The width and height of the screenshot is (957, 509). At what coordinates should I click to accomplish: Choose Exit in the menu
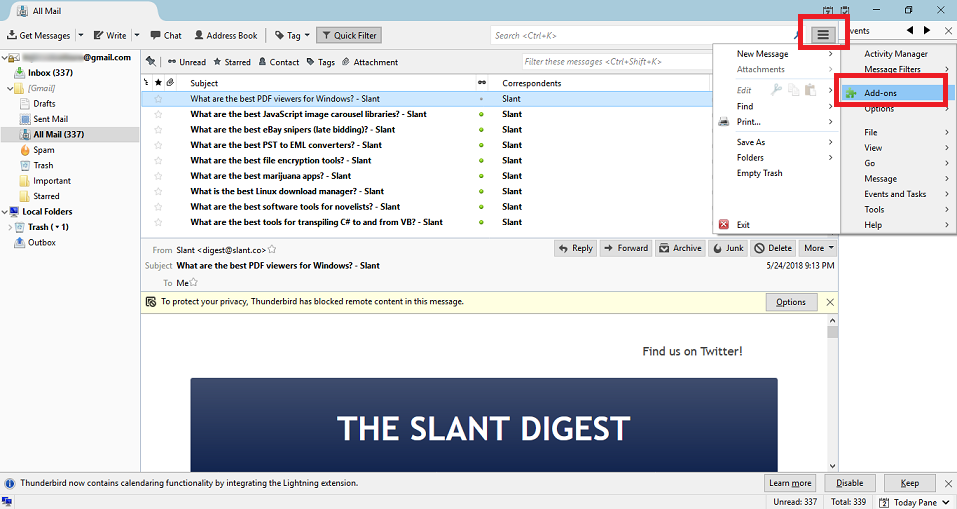pos(776,225)
